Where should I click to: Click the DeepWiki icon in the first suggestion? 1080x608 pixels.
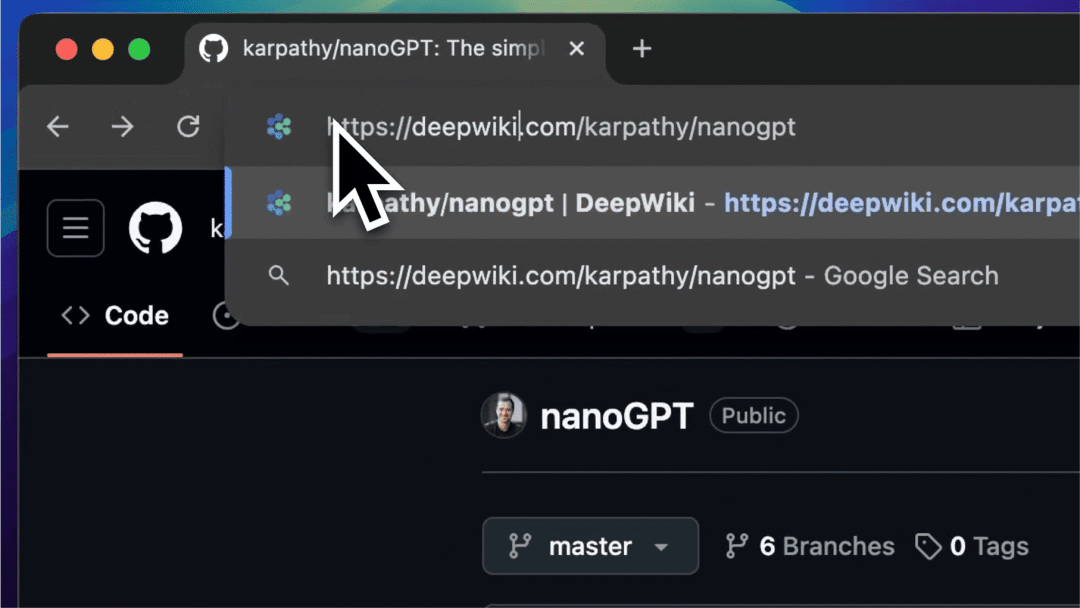[x=279, y=203]
